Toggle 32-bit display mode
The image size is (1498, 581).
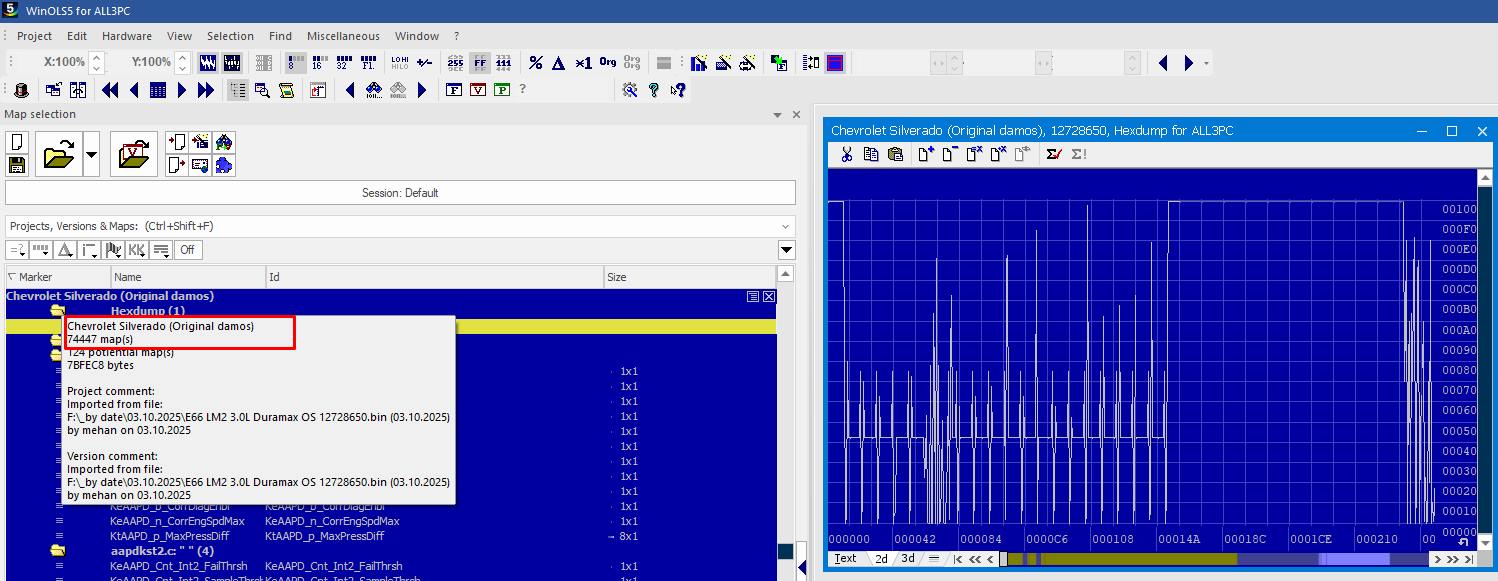coord(343,63)
